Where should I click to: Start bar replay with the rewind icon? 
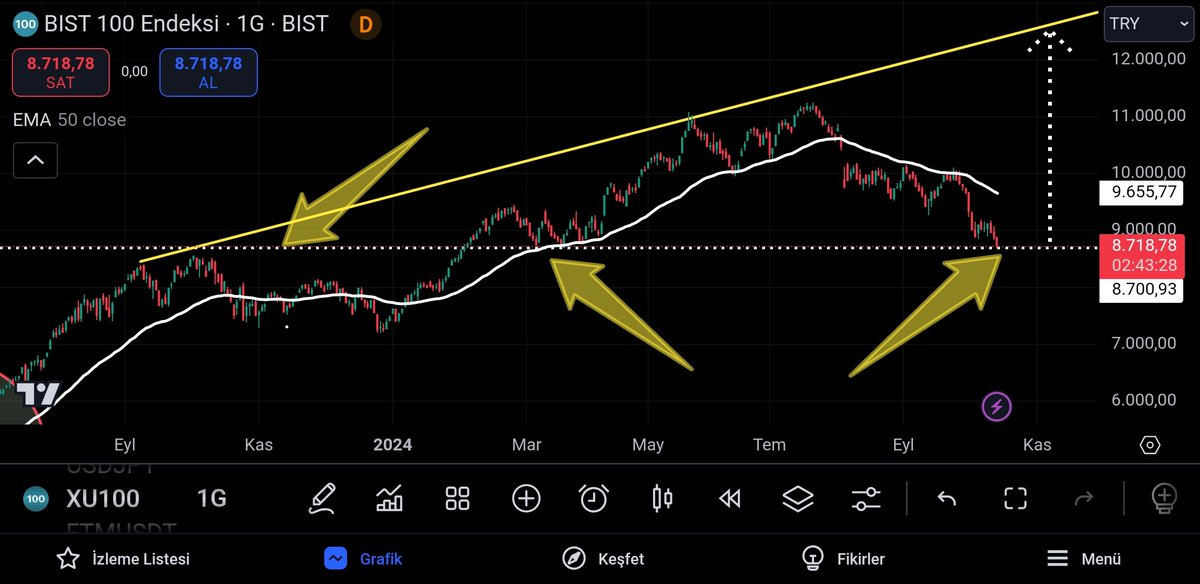[x=730, y=498]
